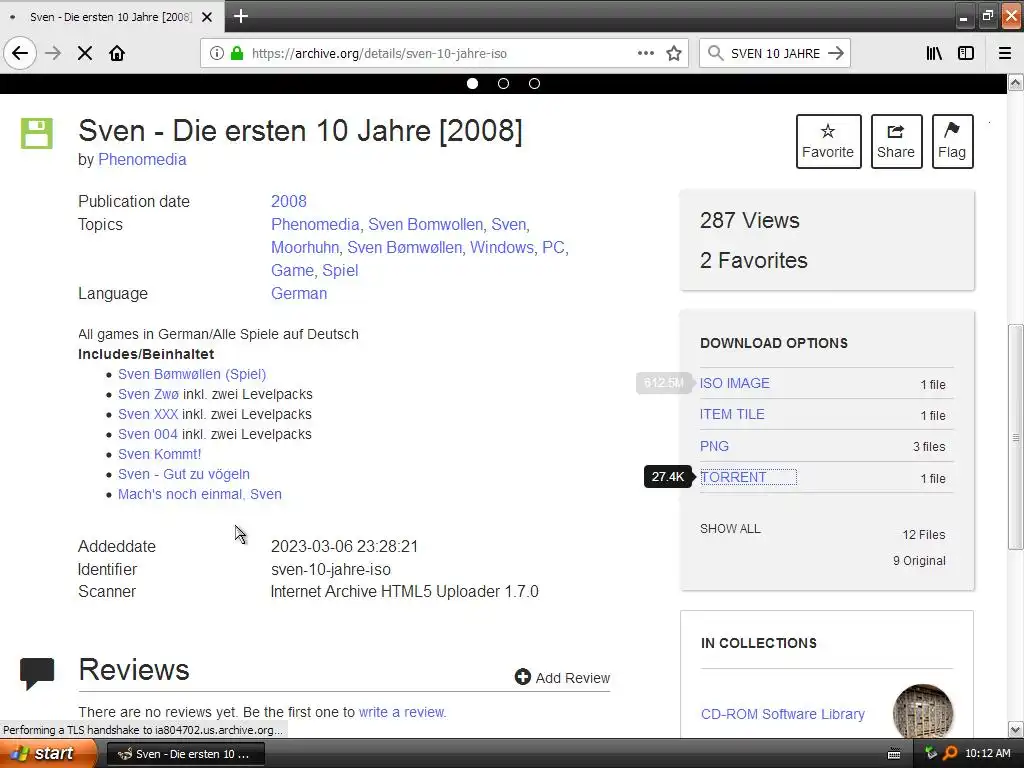Flag this archive item
Viewport: 1024px width, 768px height.
[x=952, y=141]
